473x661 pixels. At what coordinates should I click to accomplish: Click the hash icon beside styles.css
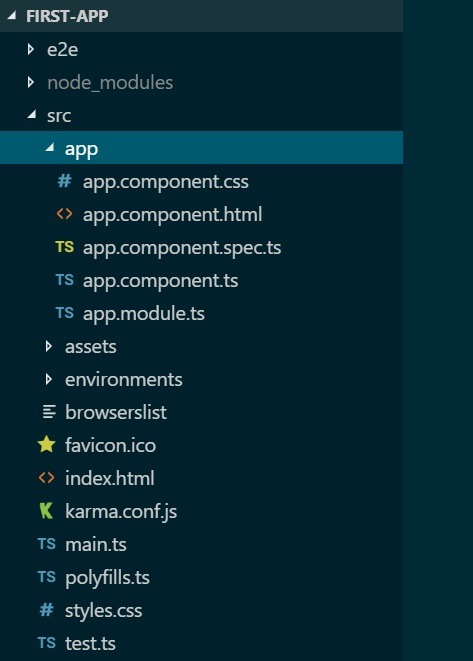[x=46, y=610]
